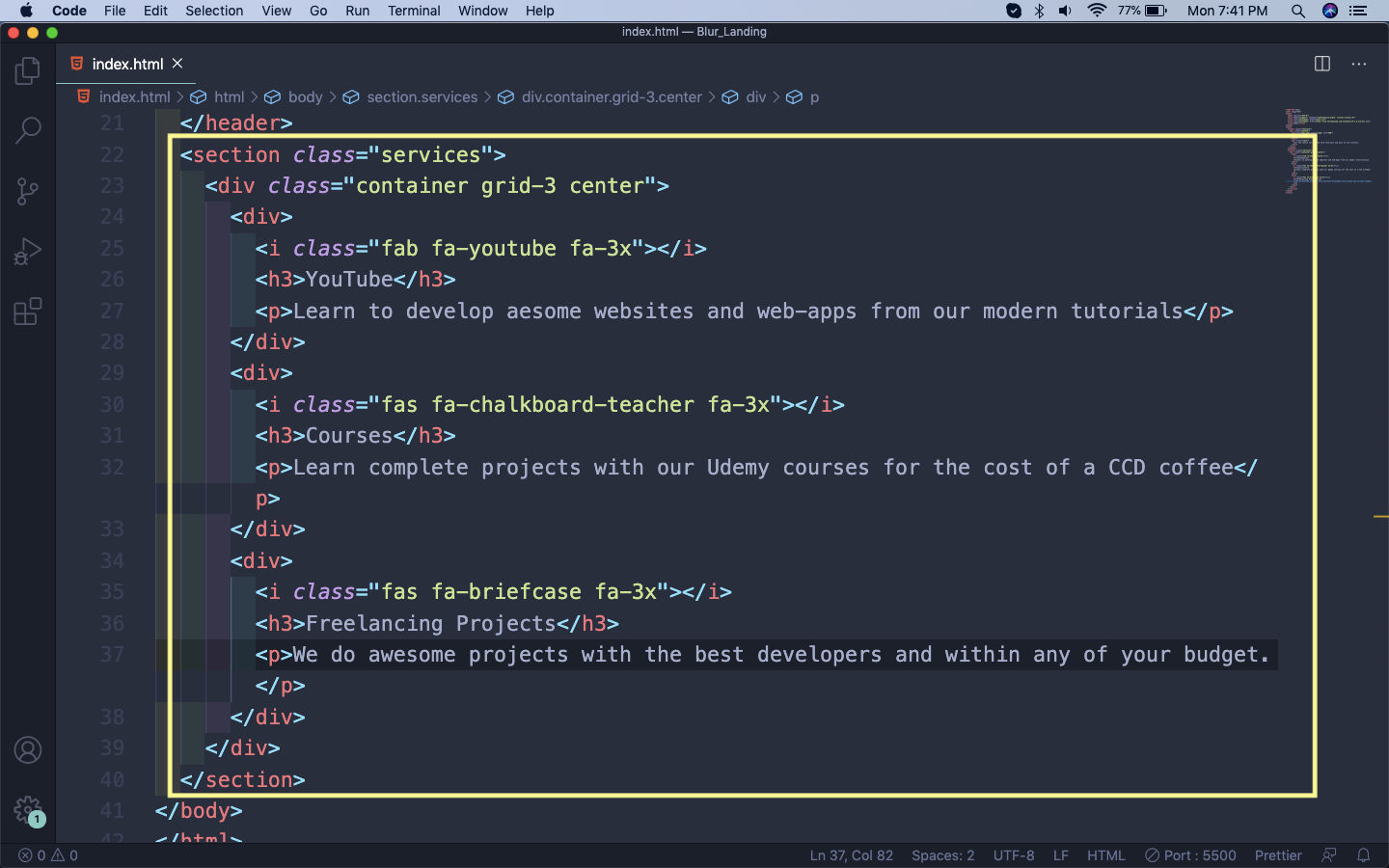1389x868 pixels.
Task: Click the code minimap overview
Action: click(x=1328, y=151)
